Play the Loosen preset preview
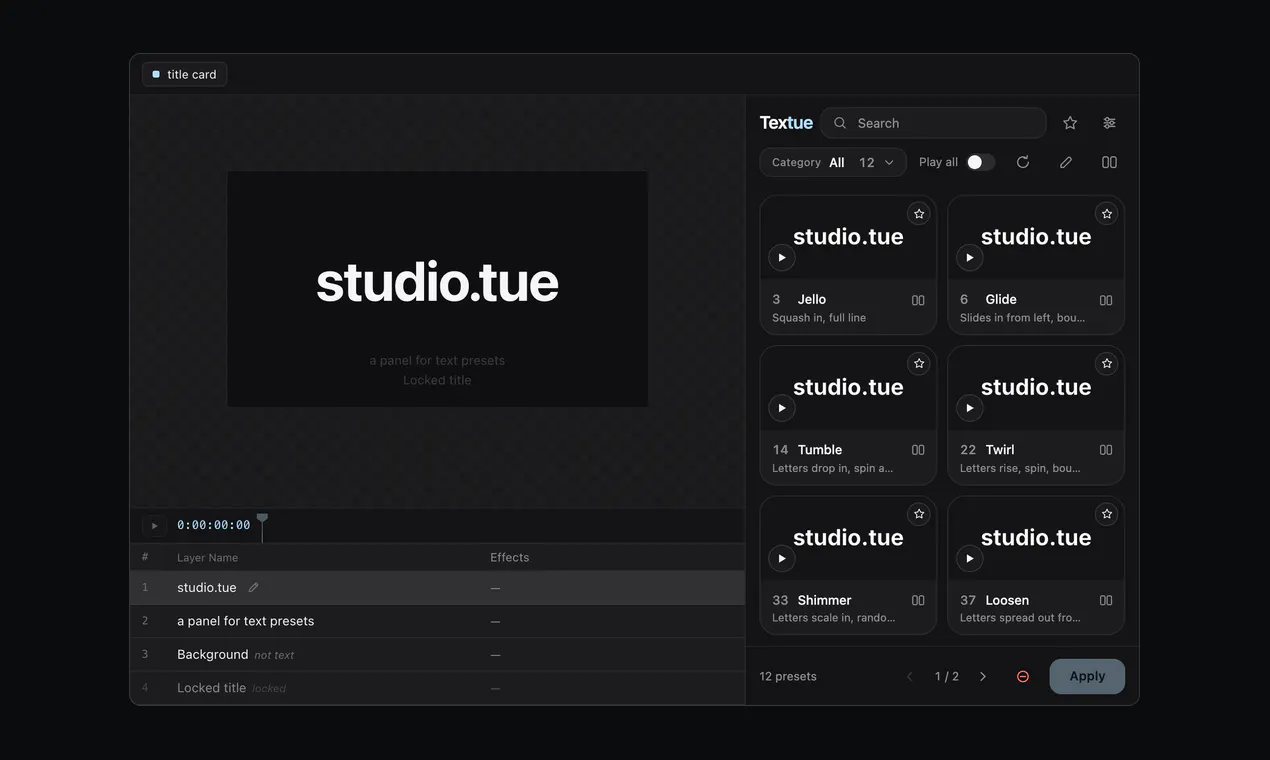The width and height of the screenshot is (1270, 760). click(x=970, y=558)
